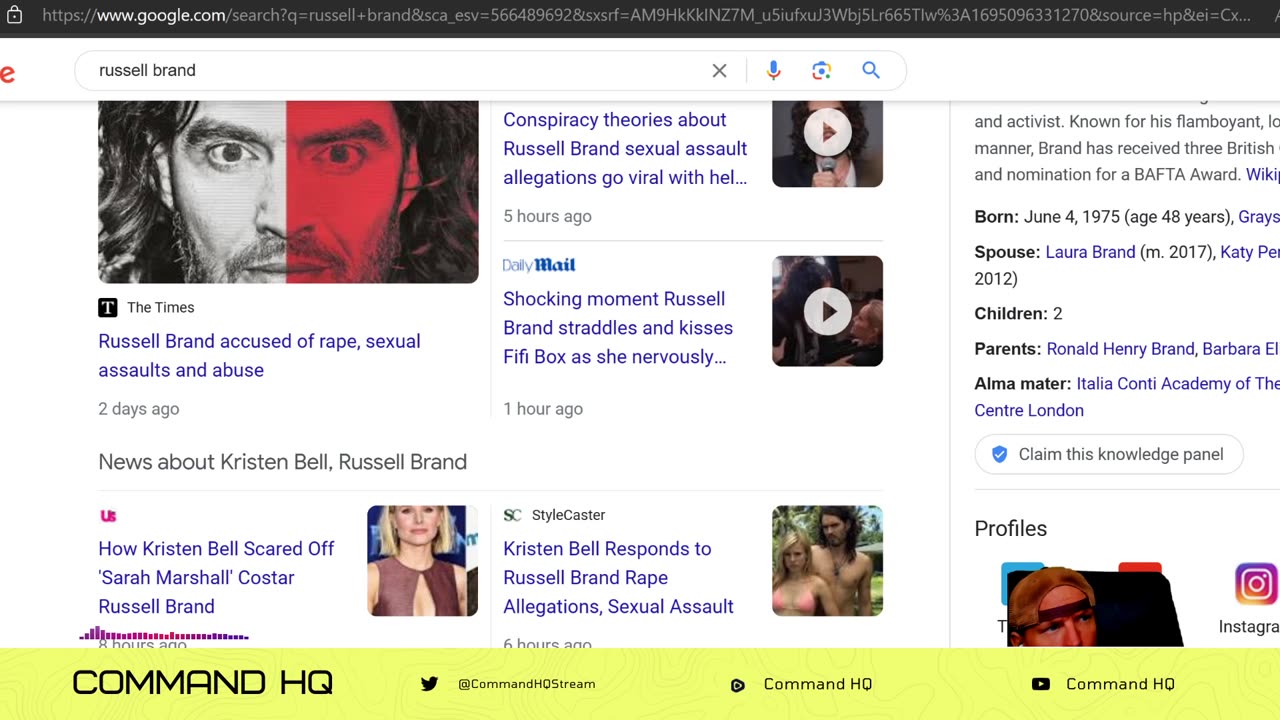Image resolution: width=1280 pixels, height=720 pixels.
Task: Open 'Russell Brand accused of rape' article
Action: pos(259,355)
